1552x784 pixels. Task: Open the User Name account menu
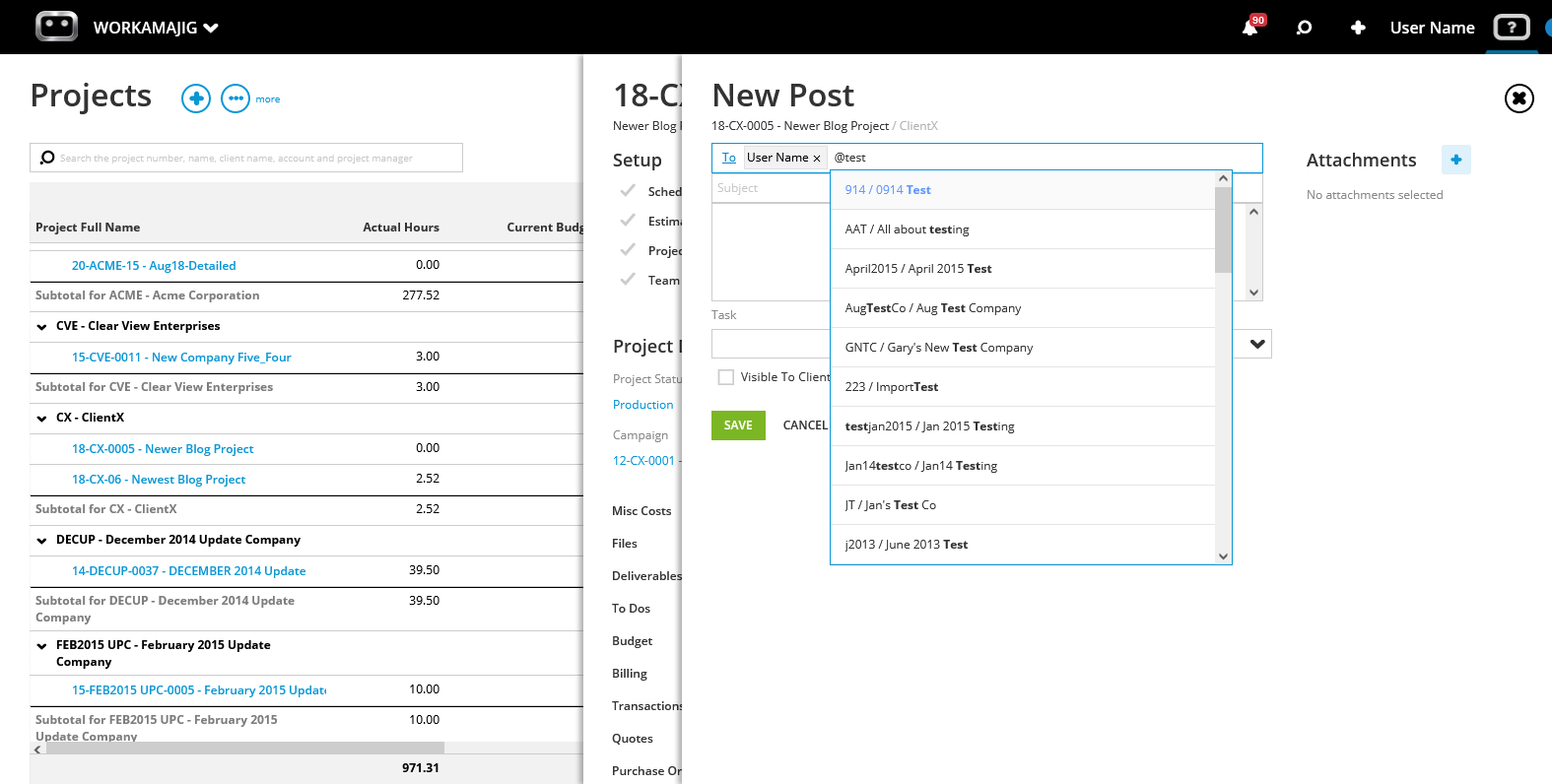tap(1432, 28)
